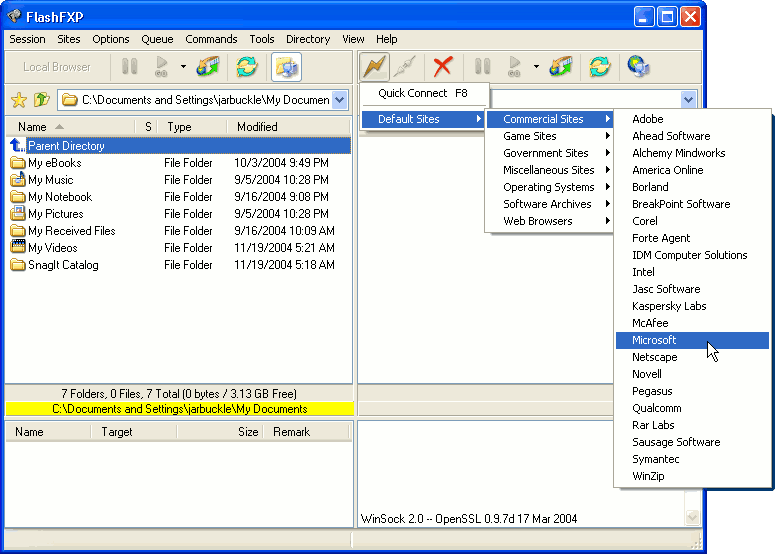Open the local path dropdown
The height and width of the screenshot is (554, 775).
point(339,100)
